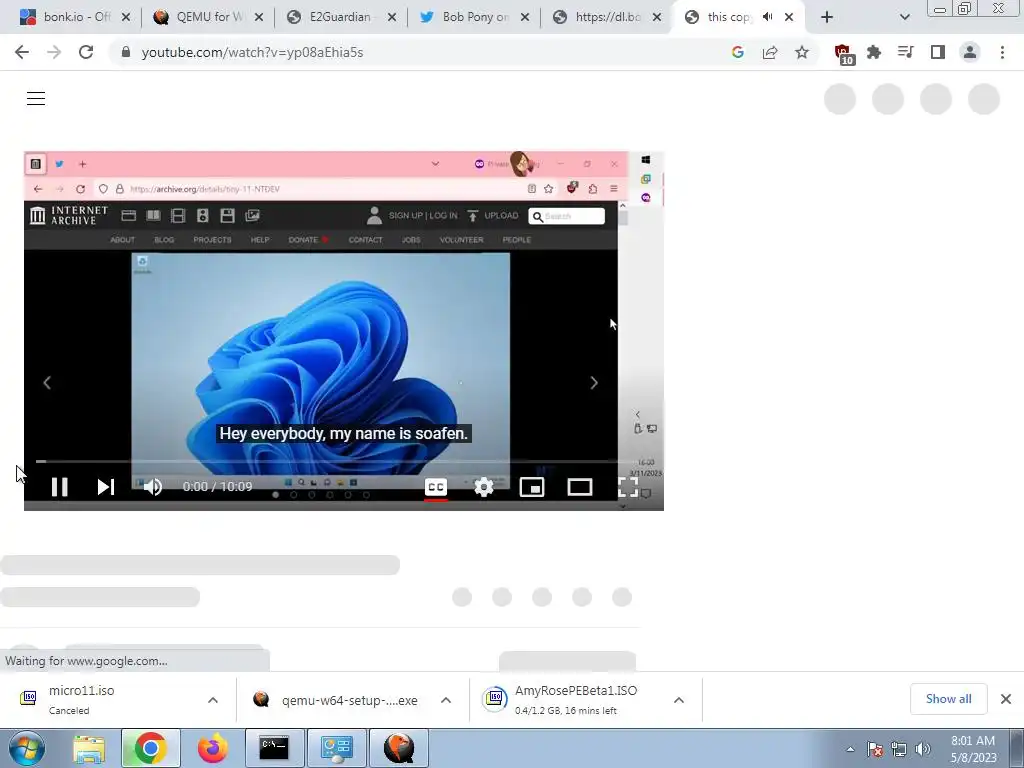Go back to previous page
Image resolution: width=1024 pixels, height=768 pixels.
22,52
